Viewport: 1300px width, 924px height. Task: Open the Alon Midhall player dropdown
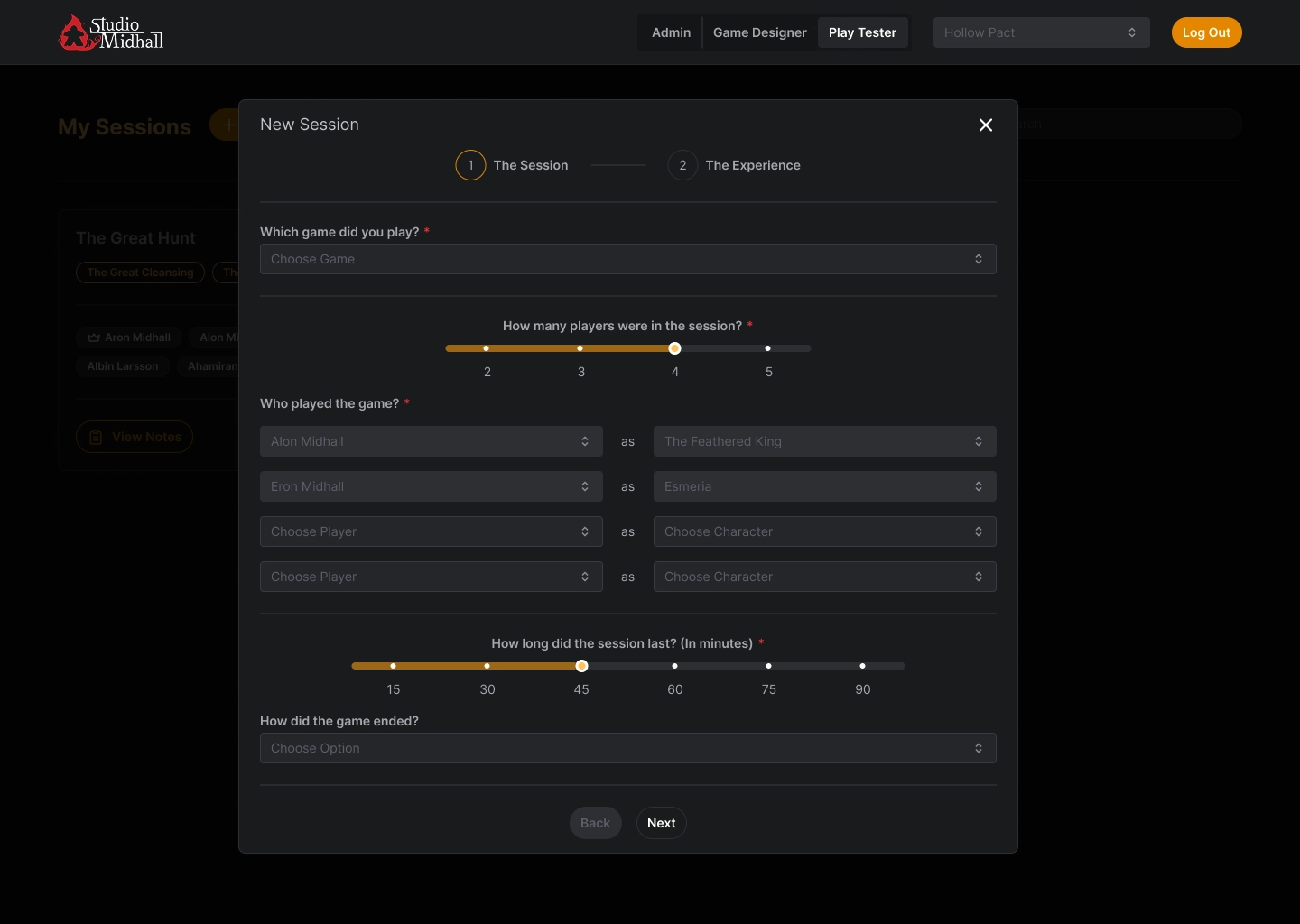click(431, 441)
